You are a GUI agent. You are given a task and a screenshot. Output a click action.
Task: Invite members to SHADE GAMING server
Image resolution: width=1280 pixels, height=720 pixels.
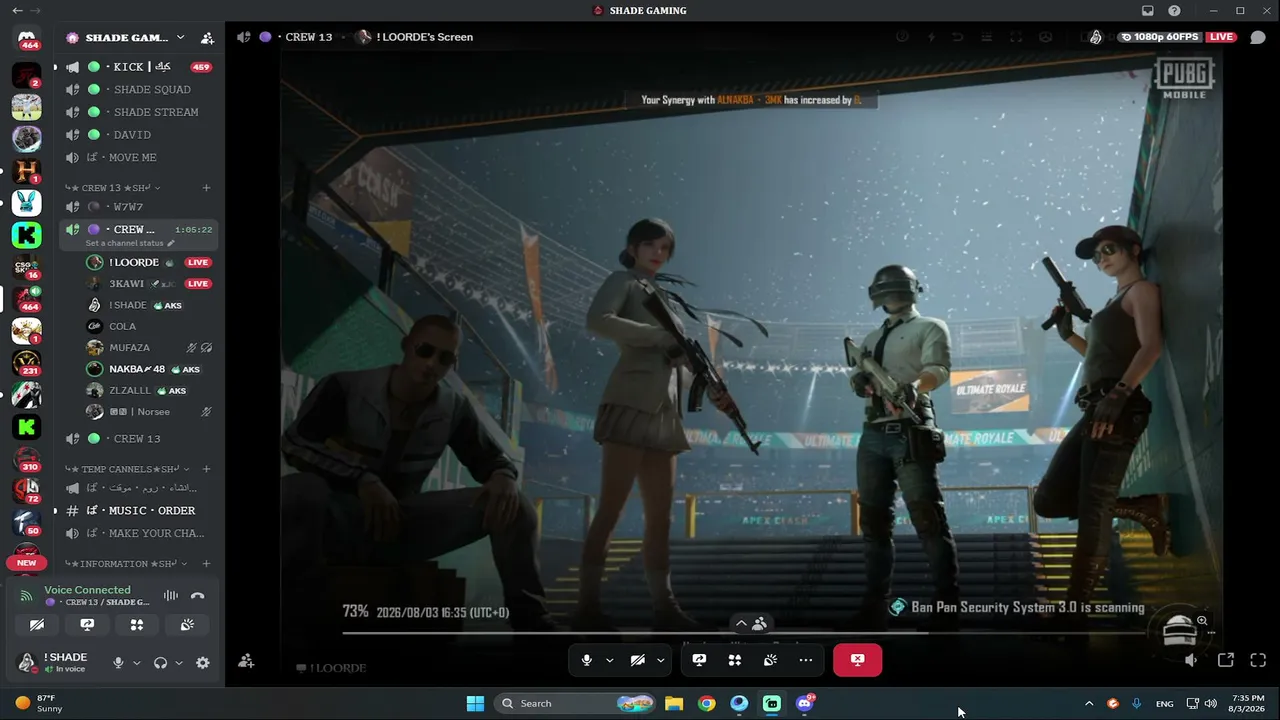[x=207, y=38]
